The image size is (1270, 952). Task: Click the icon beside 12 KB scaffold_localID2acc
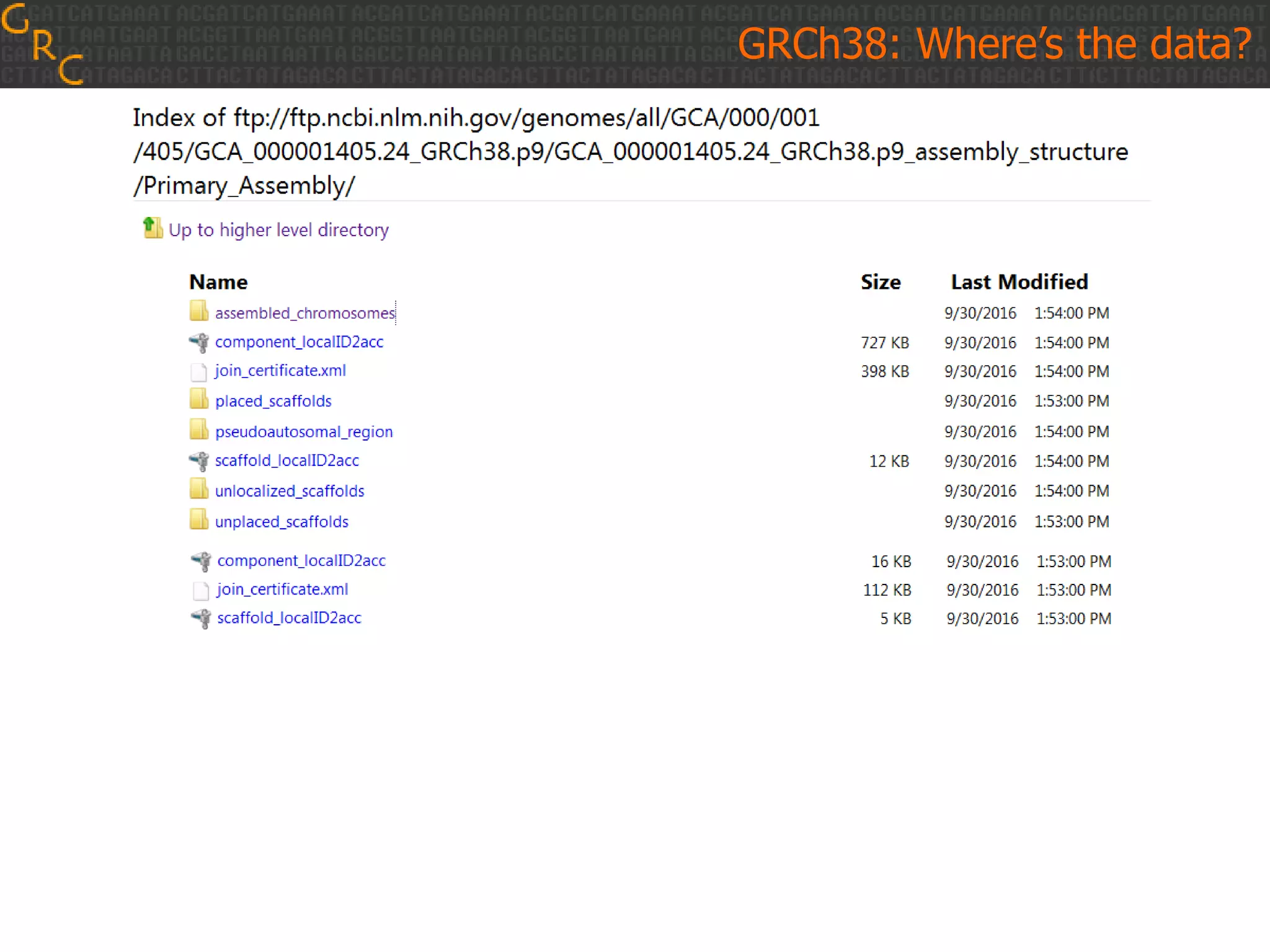point(199,461)
